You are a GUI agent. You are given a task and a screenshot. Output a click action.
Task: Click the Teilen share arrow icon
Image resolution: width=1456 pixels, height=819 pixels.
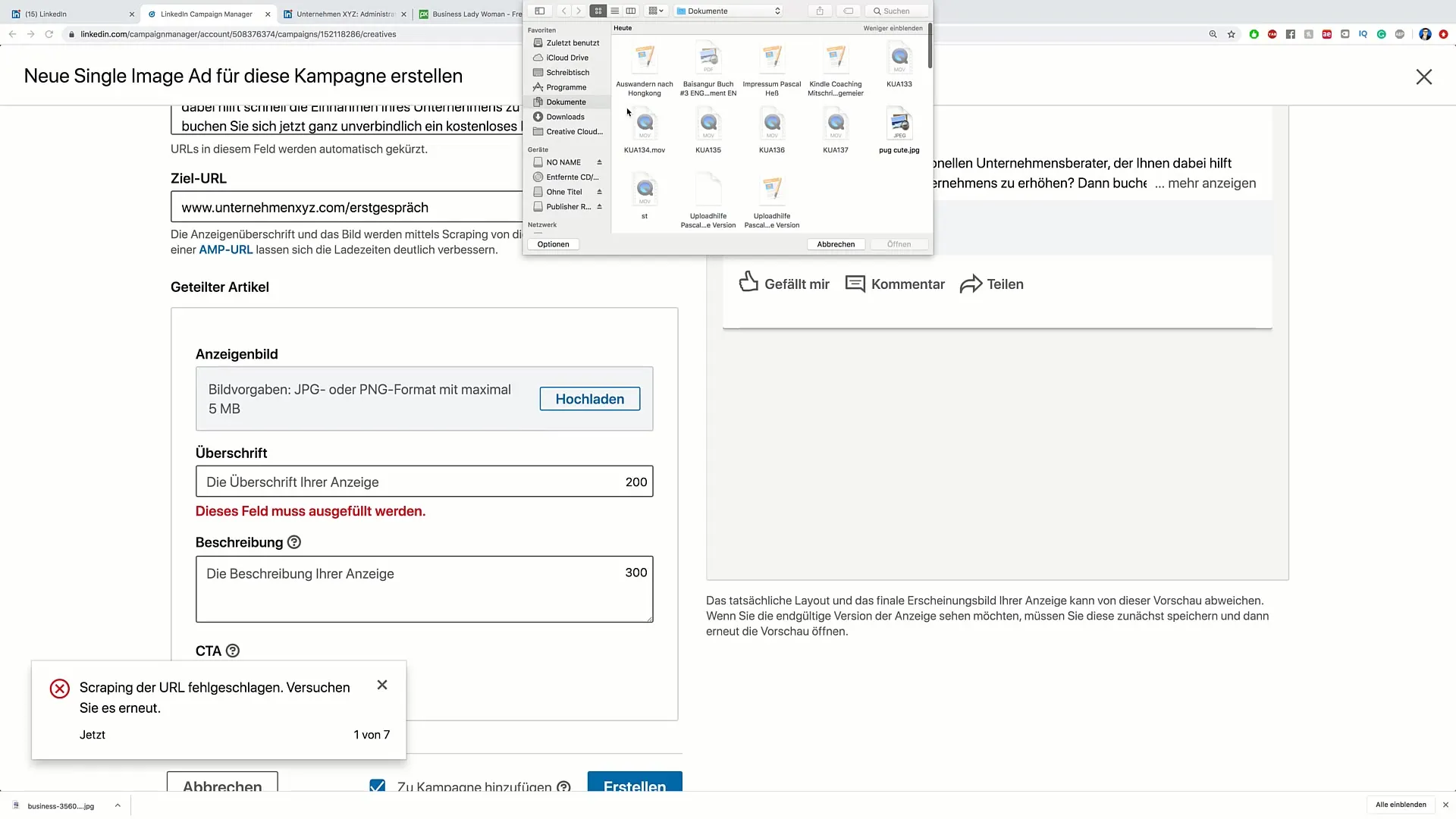click(971, 284)
